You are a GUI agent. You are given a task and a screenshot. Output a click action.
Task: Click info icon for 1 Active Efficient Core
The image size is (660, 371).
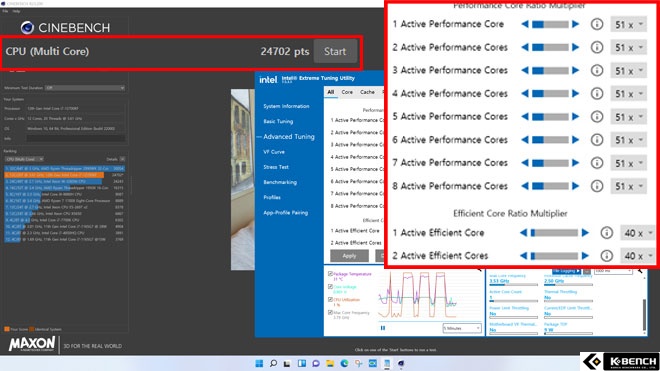[606, 232]
